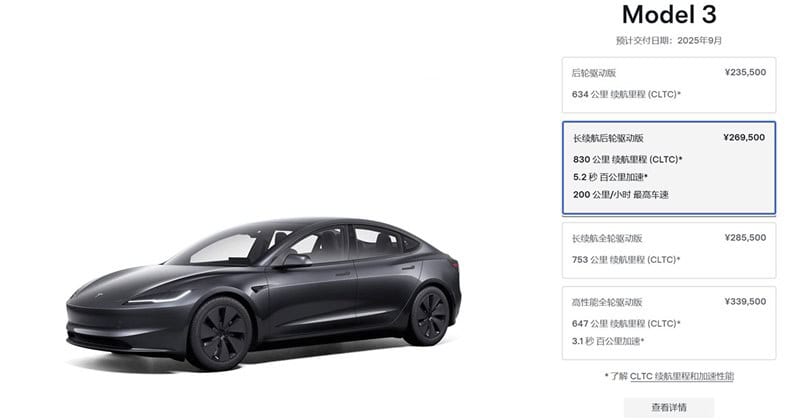Click the car's front wheel
Viewport: 800px width, 420px height.
(x=221, y=334)
